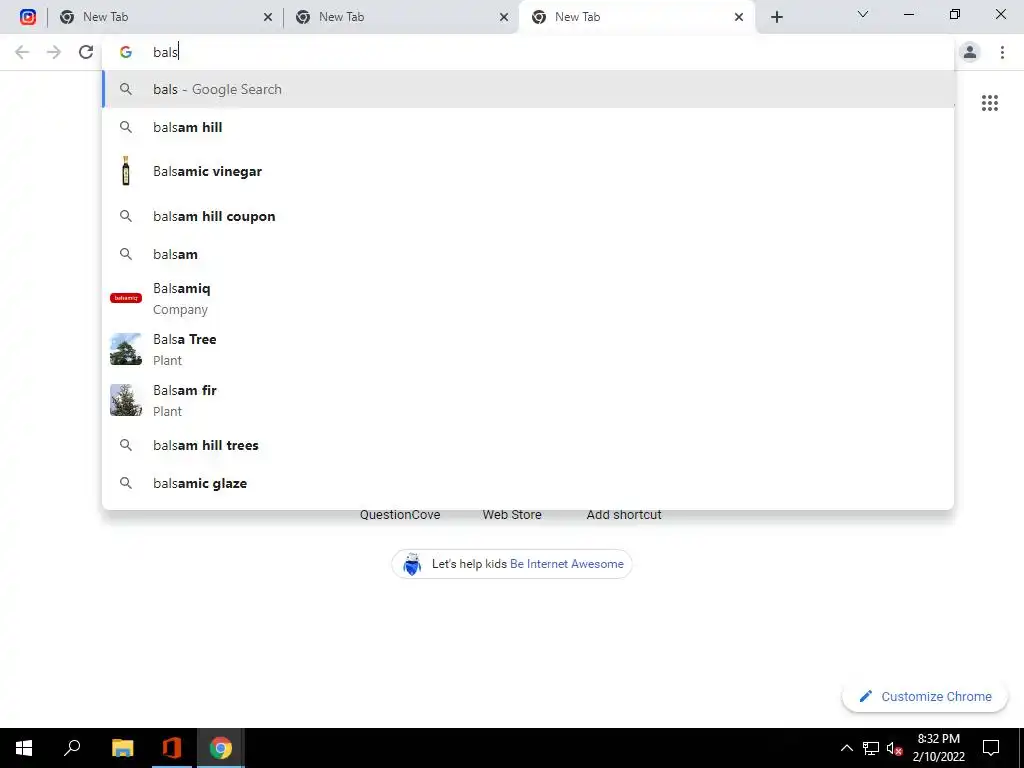Click the Google G icon in address bar
1024x768 pixels.
[126, 52]
